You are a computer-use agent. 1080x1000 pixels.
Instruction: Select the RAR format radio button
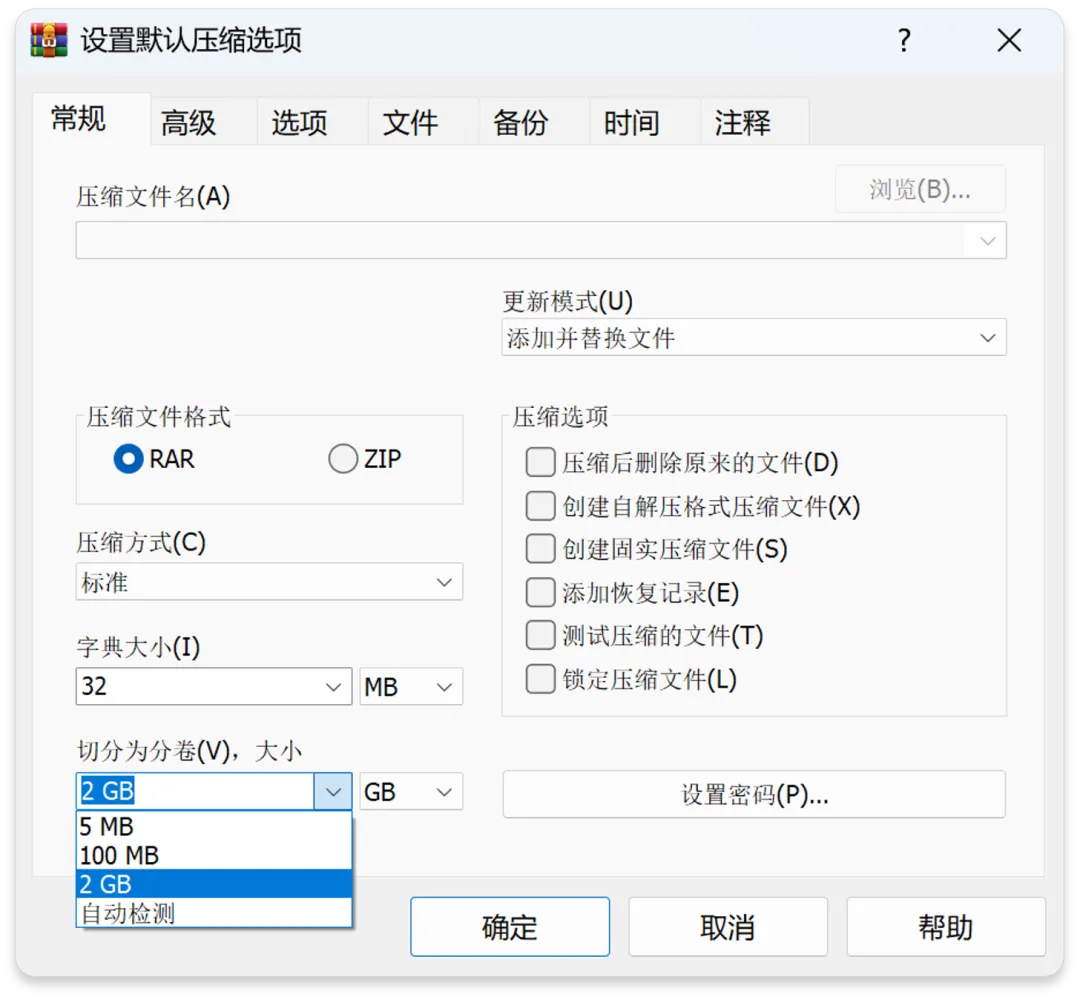[x=129, y=459]
